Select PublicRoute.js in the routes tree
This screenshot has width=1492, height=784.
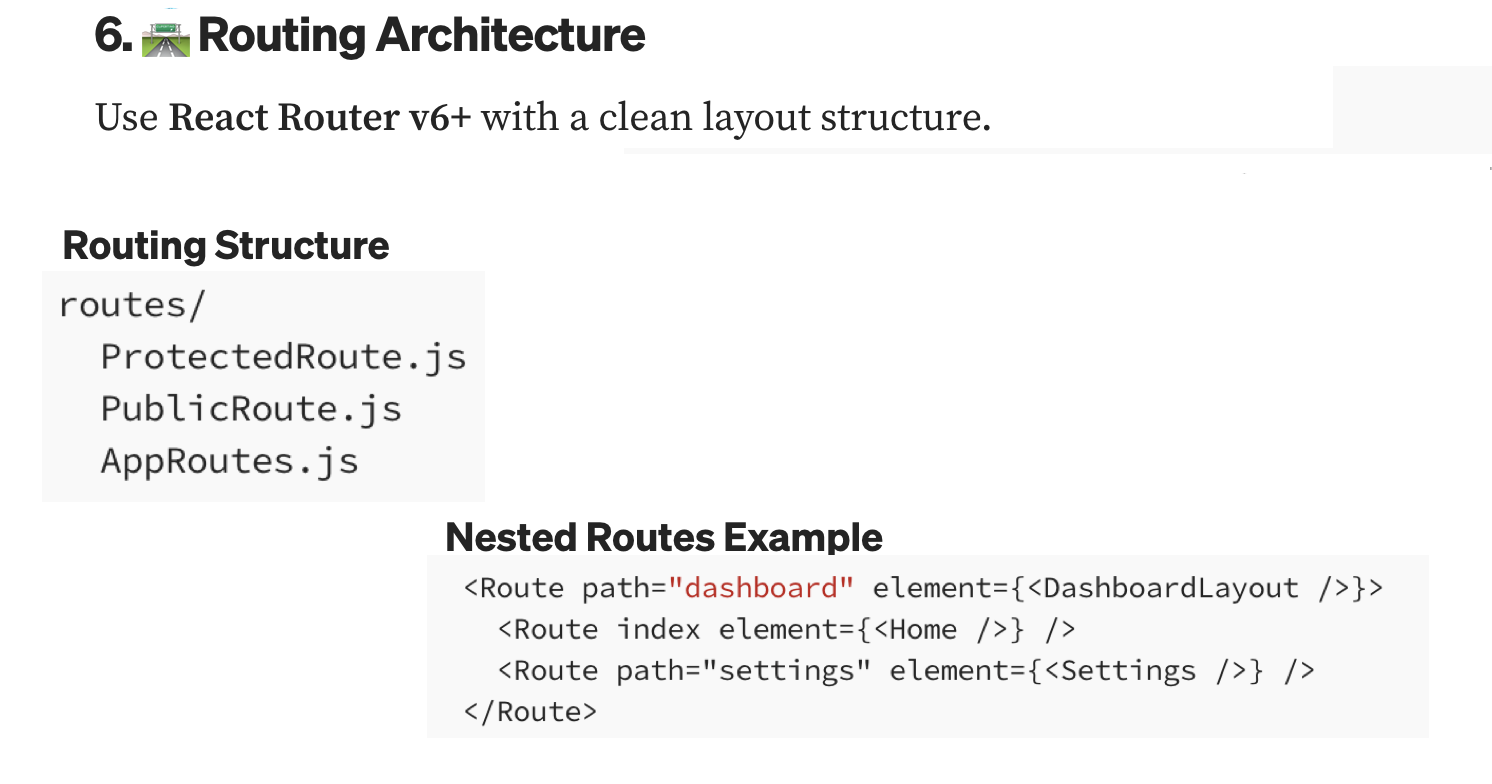click(251, 409)
